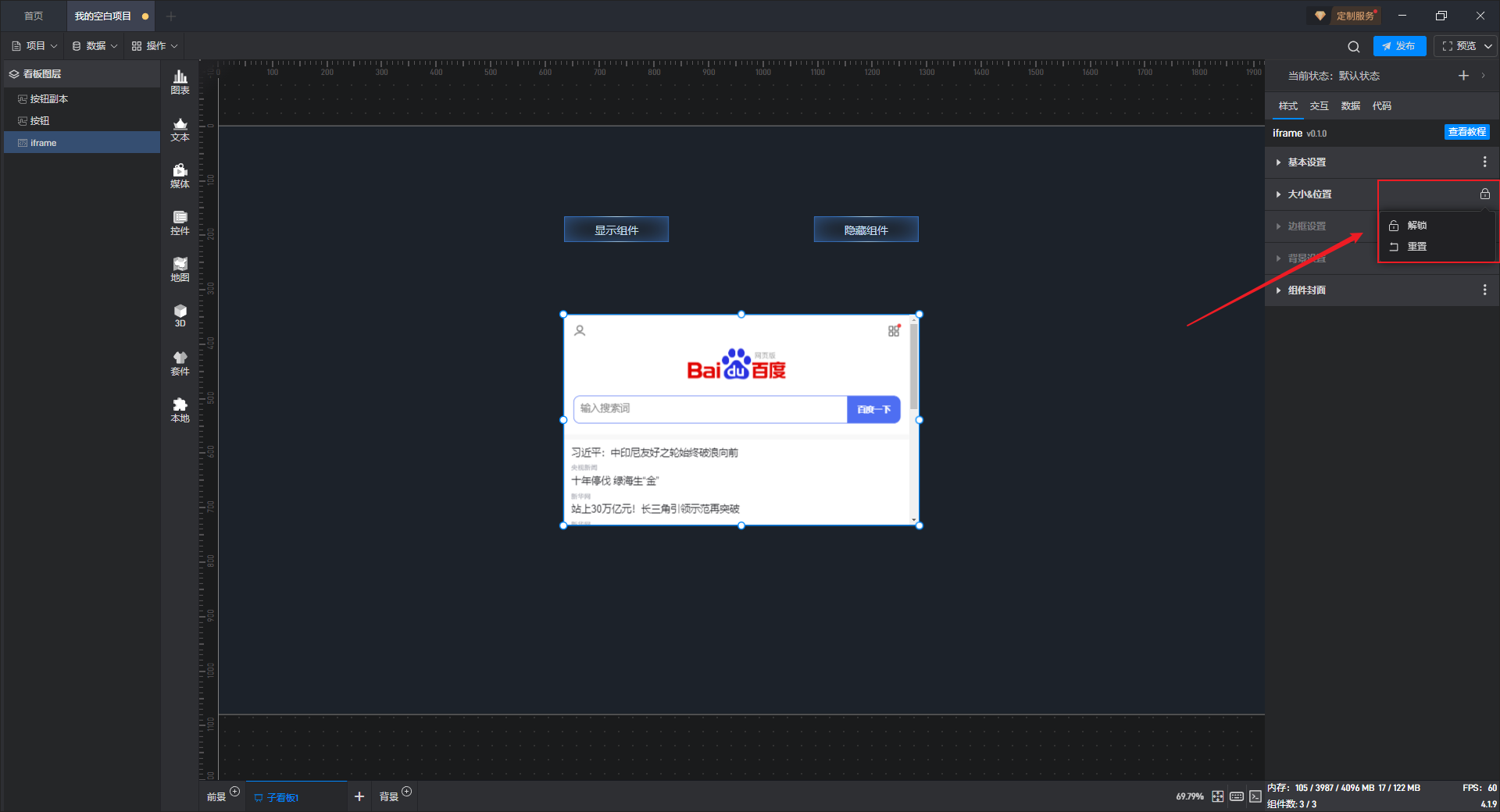
Task: Click the grid apps icon in iframe
Action: 894,330
